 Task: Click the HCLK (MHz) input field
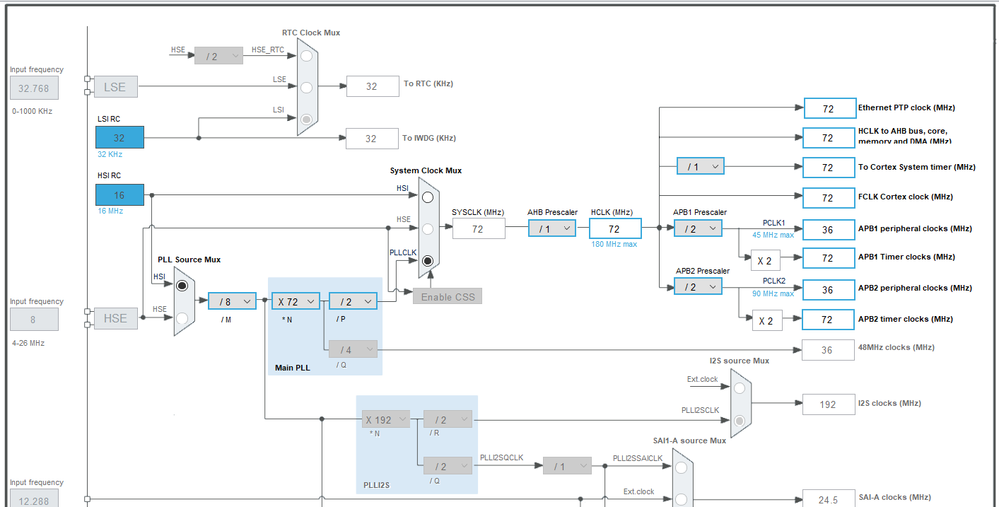coord(615,229)
